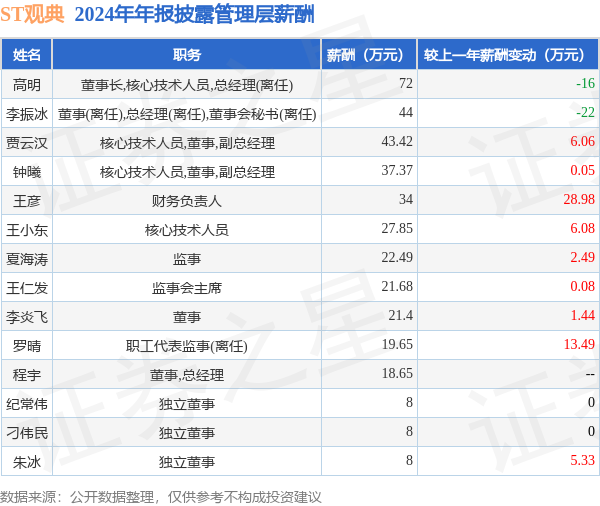Click the orange ST观典 title text
600x506 pixels.
pyautogui.click(x=32, y=14)
